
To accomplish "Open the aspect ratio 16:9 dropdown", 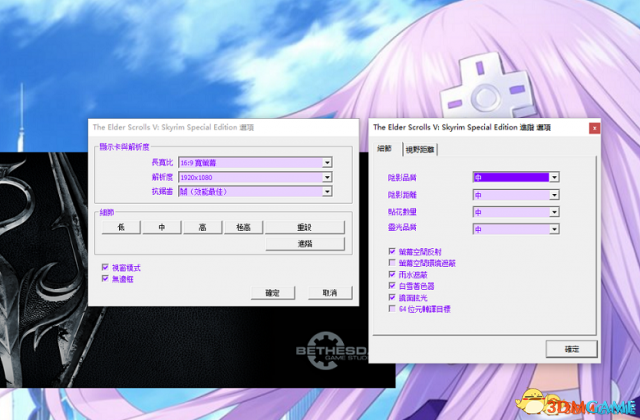I will 255,162.
